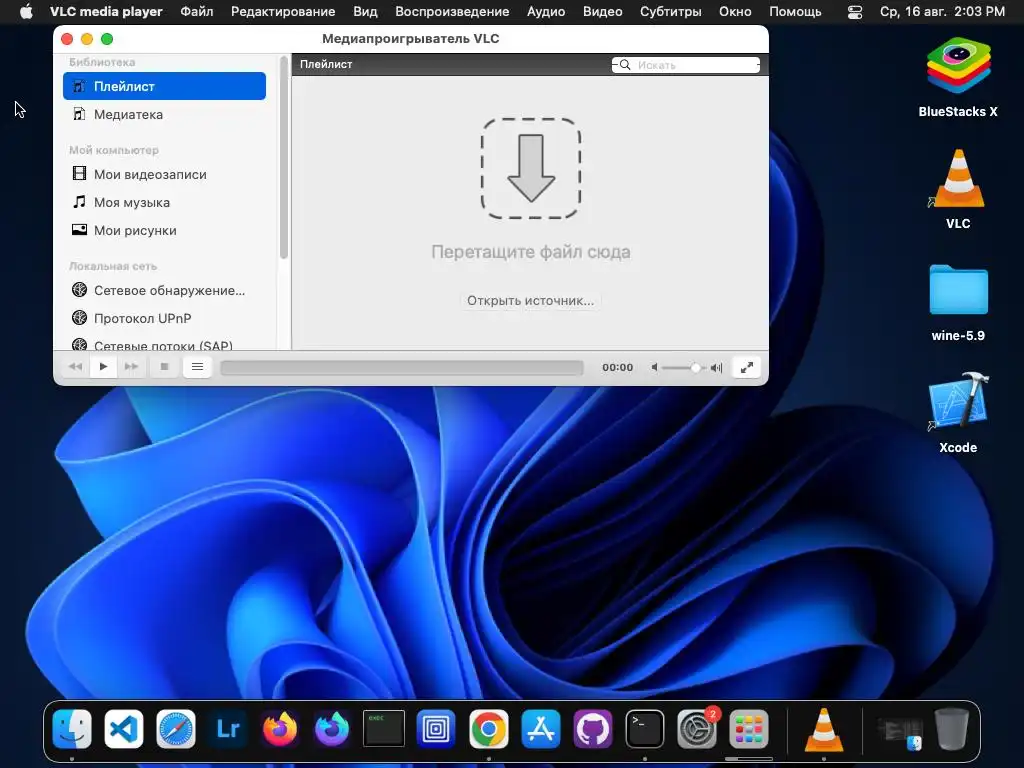The width and height of the screenshot is (1024, 768).
Task: Select Сетевые потоки (SAP) entry
Action: [164, 344]
